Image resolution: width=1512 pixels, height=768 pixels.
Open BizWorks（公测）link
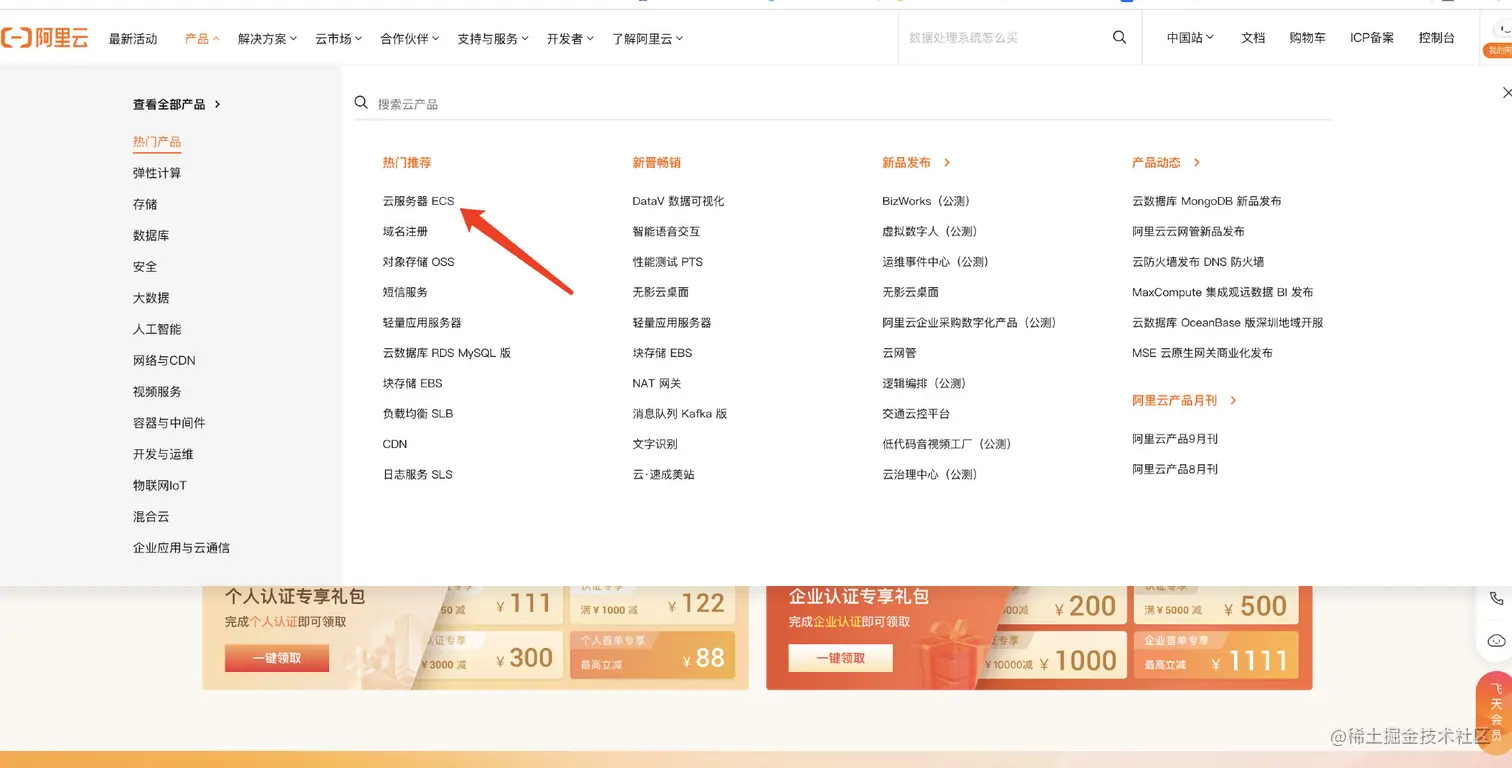(x=927, y=201)
